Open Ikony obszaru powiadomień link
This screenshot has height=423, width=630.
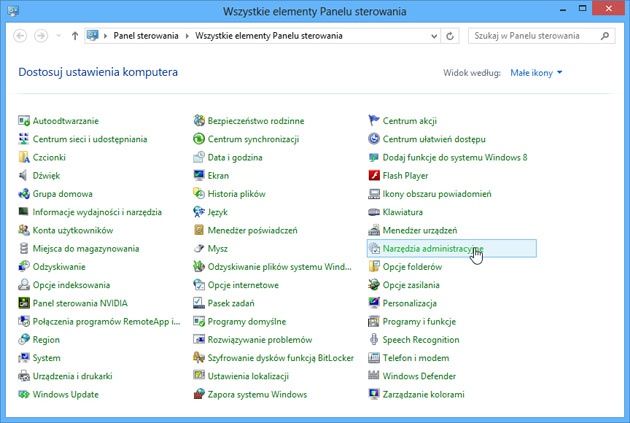tap(437, 194)
